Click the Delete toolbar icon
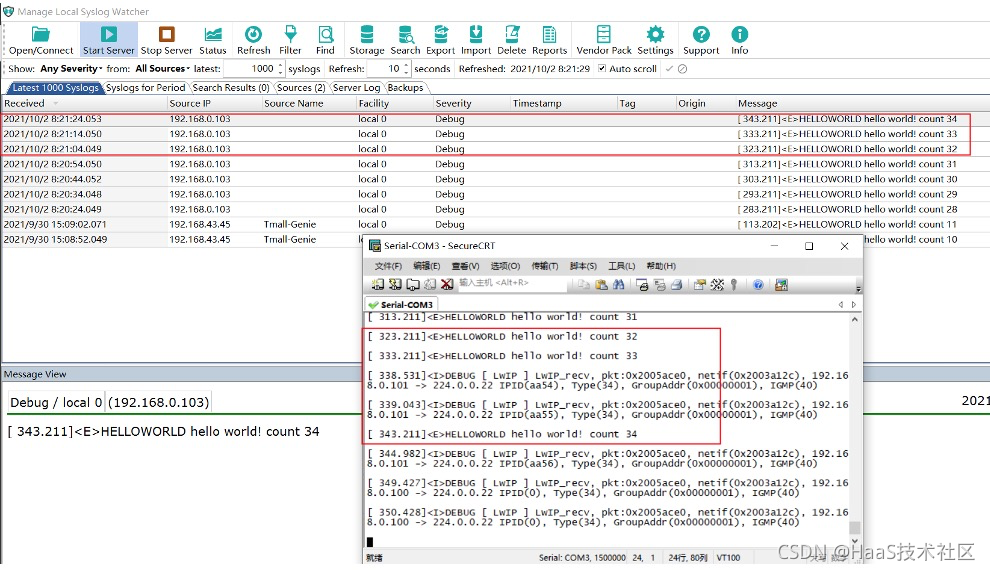Viewport: 990px width, 570px height. (x=511, y=40)
